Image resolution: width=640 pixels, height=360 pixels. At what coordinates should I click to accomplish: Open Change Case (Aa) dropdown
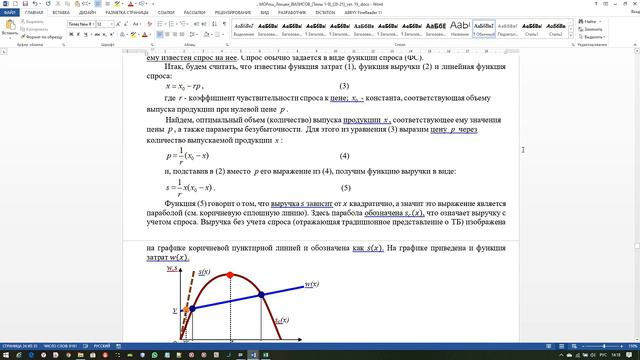click(x=137, y=24)
